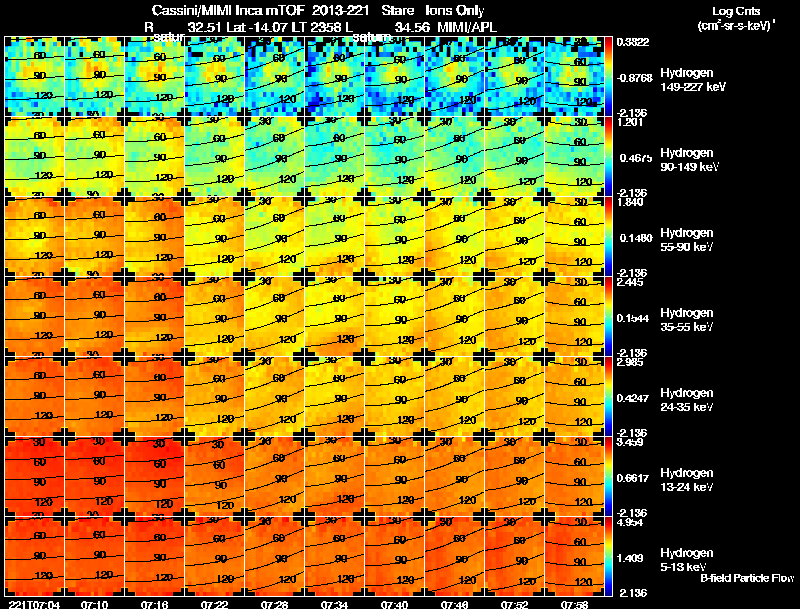The height and width of the screenshot is (609, 800).
Task: Click the 149-227 keV color scale bar
Action: (x=608, y=77)
